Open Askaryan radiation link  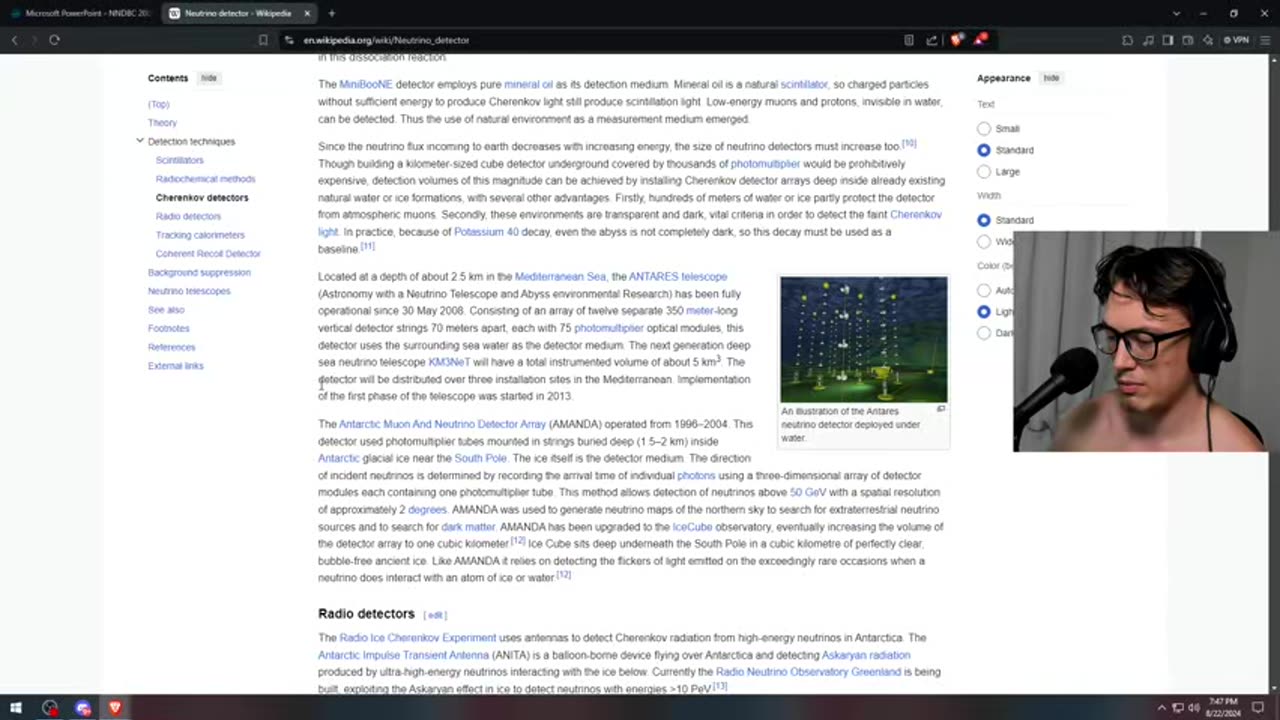(x=866, y=655)
